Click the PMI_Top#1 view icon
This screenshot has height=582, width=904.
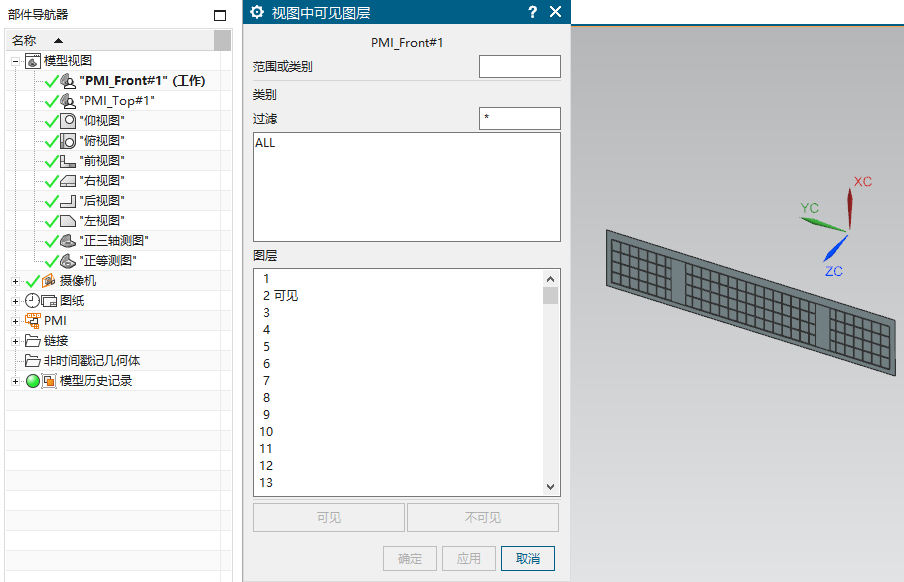(68, 101)
